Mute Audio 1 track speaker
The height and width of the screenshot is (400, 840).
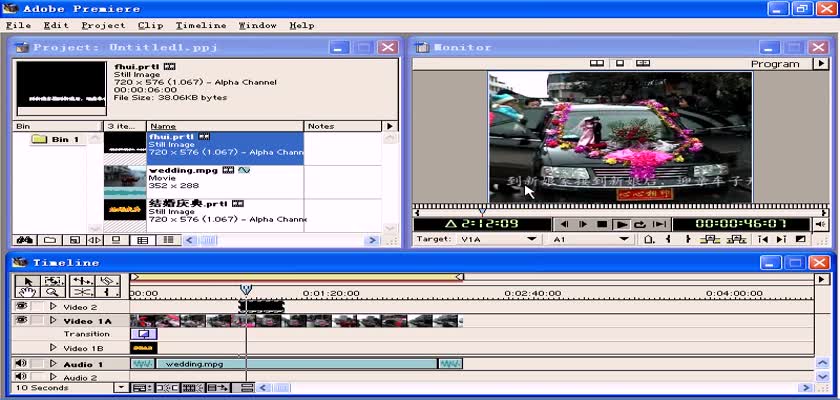(x=21, y=364)
